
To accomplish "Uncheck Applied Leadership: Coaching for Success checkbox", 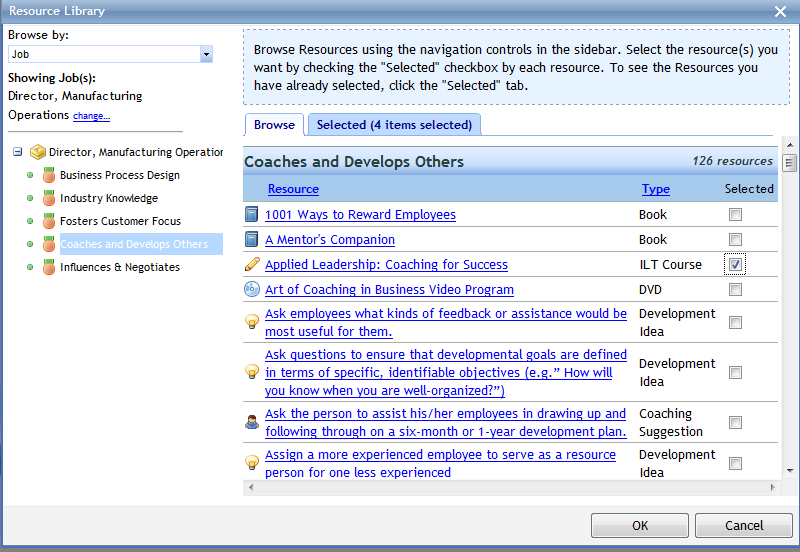I will (735, 265).
